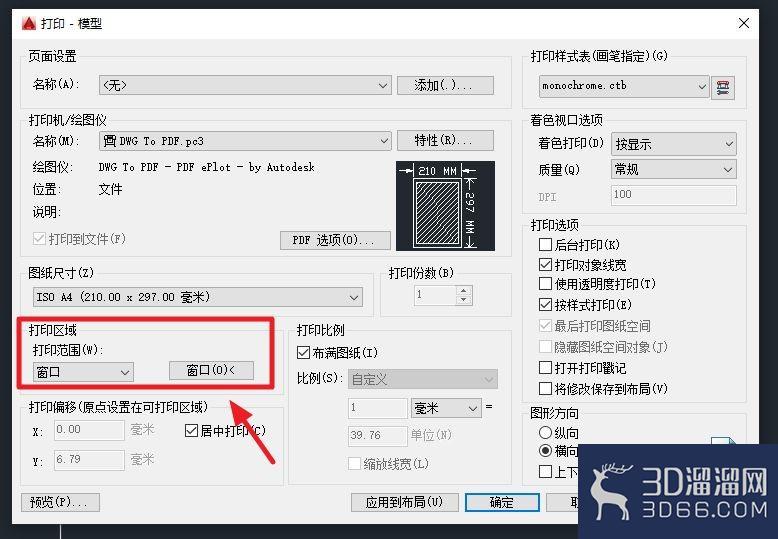Toggle 按样式打印(E) checkbox
This screenshot has height=539, width=778.
(545, 304)
